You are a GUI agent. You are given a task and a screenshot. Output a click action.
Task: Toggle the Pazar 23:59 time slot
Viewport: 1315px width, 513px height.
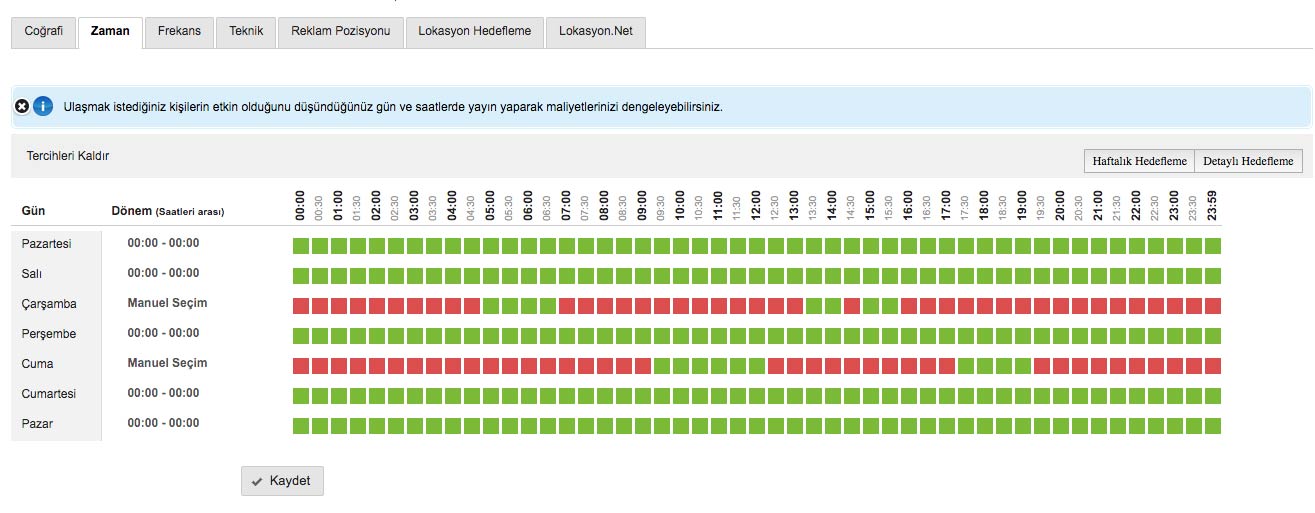[x=1213, y=426]
